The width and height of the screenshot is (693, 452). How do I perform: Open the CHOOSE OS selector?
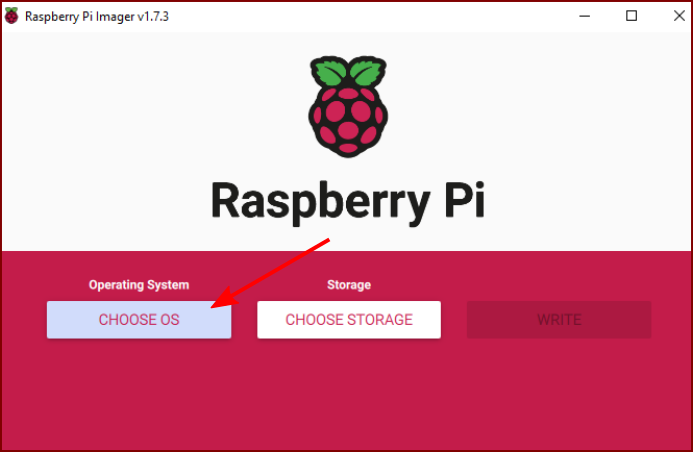tap(139, 319)
